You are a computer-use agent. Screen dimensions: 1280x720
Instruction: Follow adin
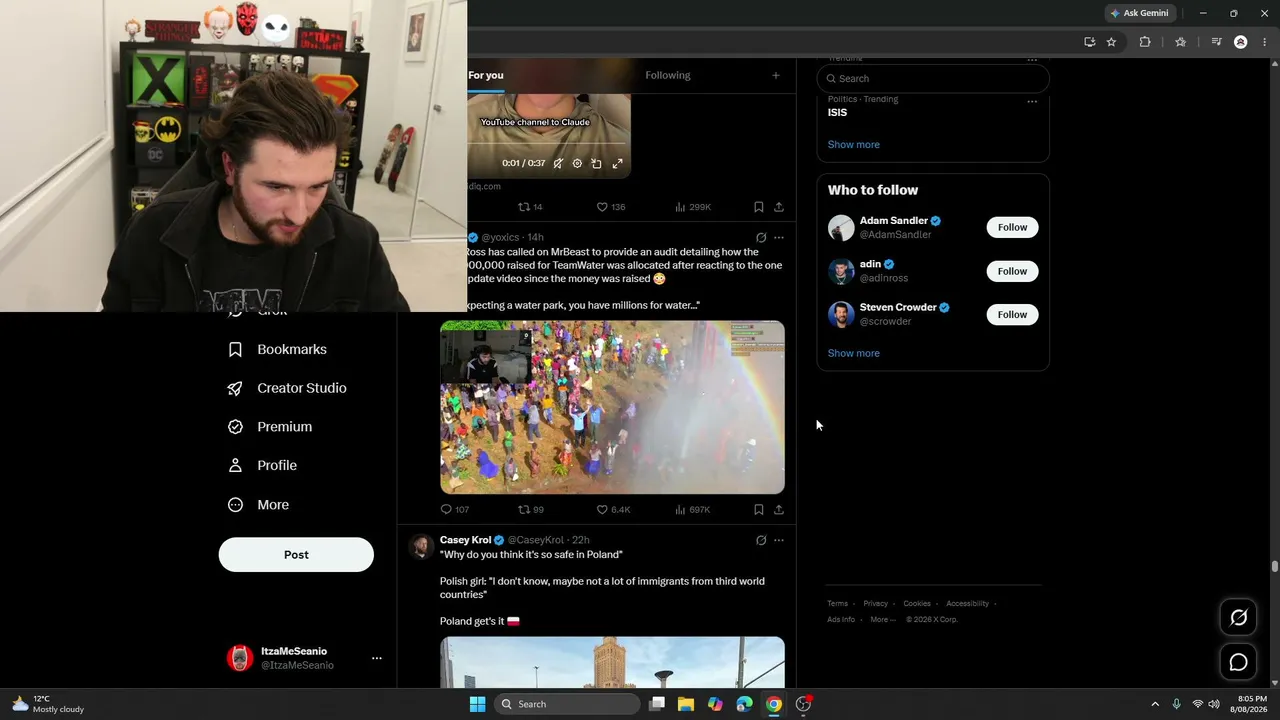tap(1012, 271)
